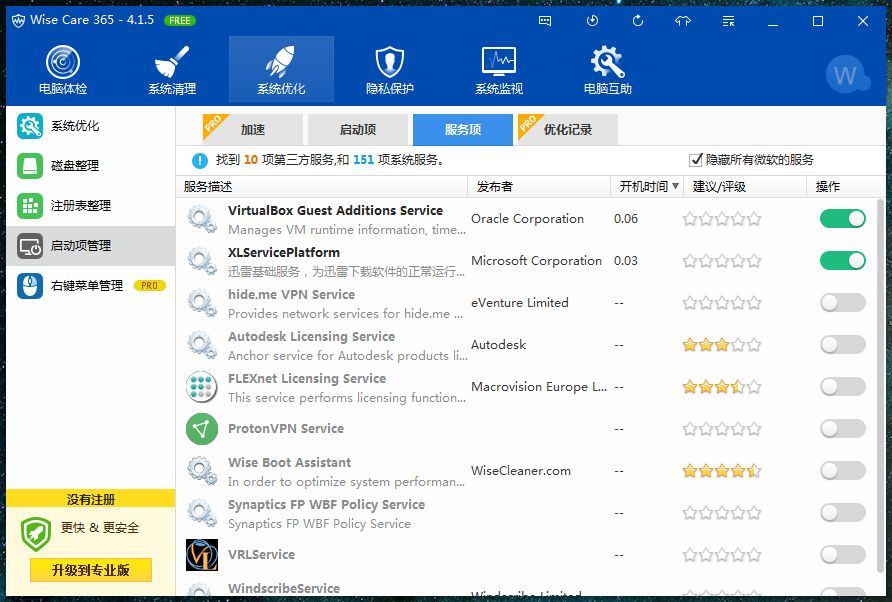Open the feedback message icon in titlebar
Screen dimensions: 892x602
point(545,20)
